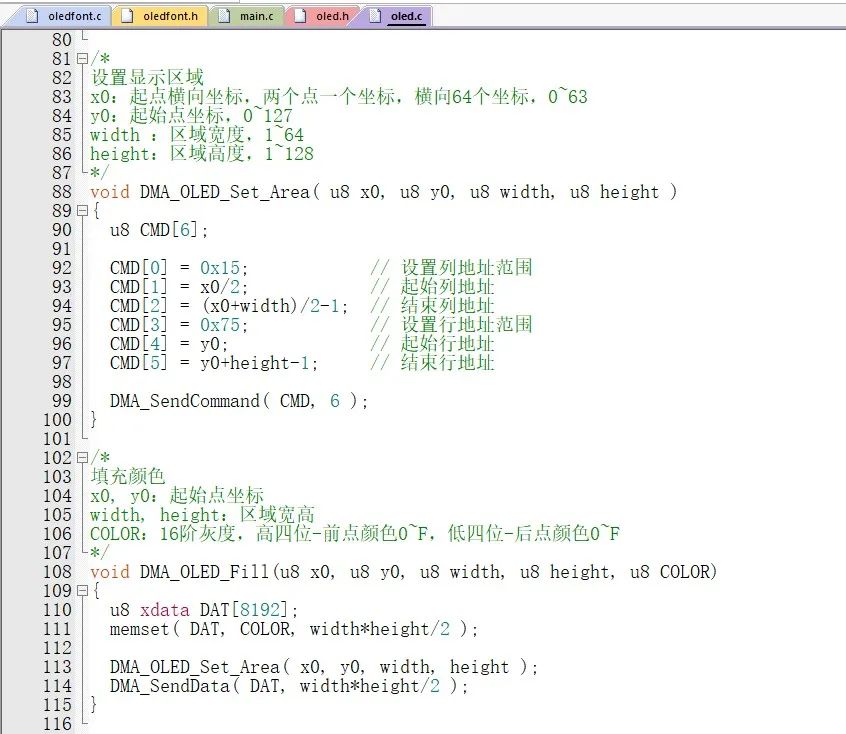
Task: Click the COLOR comment on line 106
Action: tap(355, 533)
